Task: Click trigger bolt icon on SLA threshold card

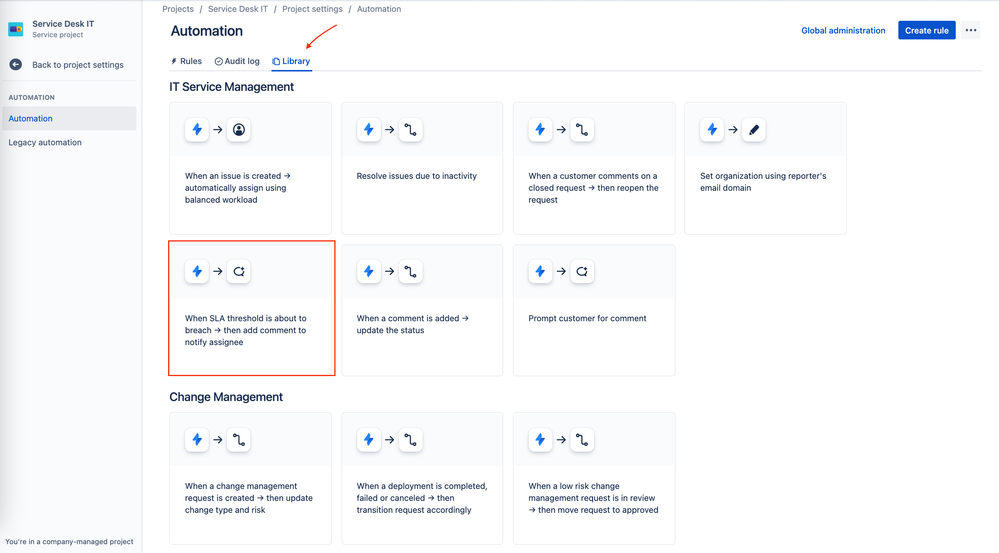Action: (197, 271)
